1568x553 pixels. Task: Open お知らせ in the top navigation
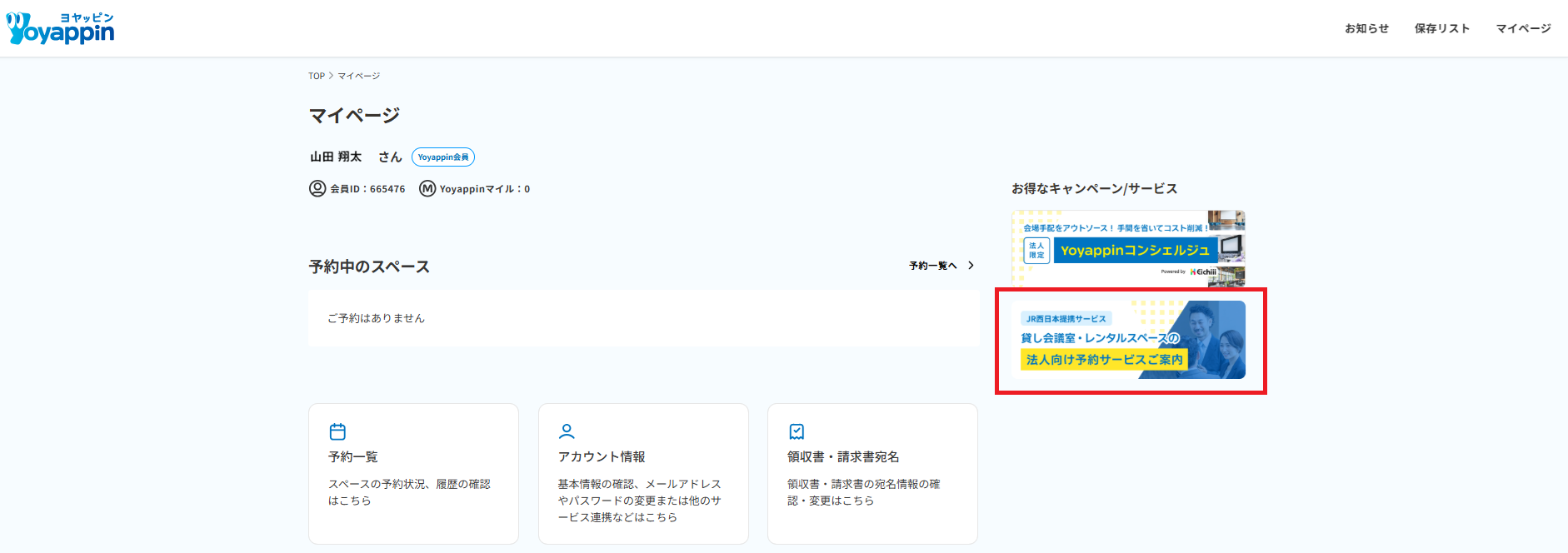[x=1366, y=28]
